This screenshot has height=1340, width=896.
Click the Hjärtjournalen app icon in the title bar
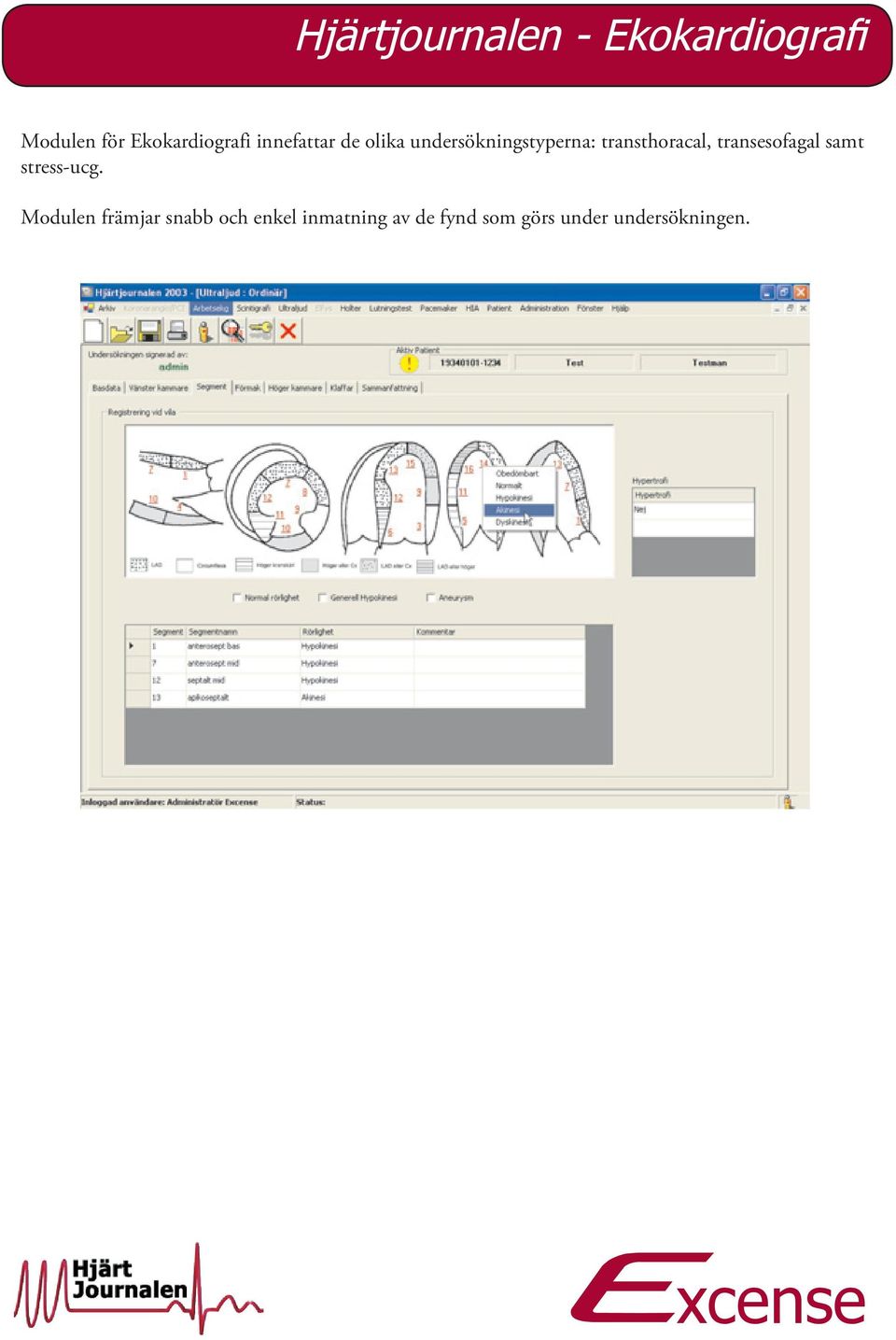pyautogui.click(x=88, y=292)
